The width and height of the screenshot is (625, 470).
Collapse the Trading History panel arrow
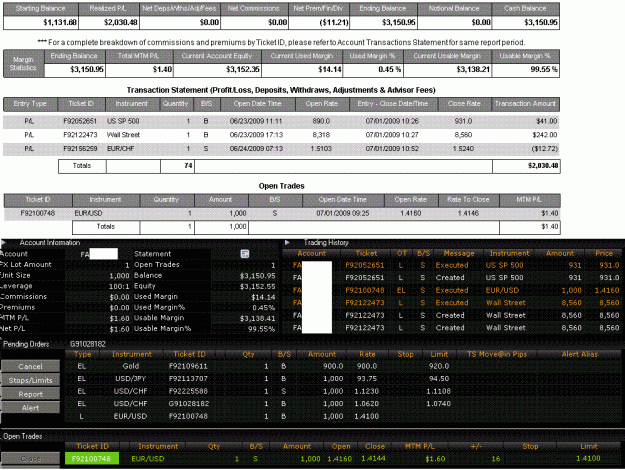[287, 242]
